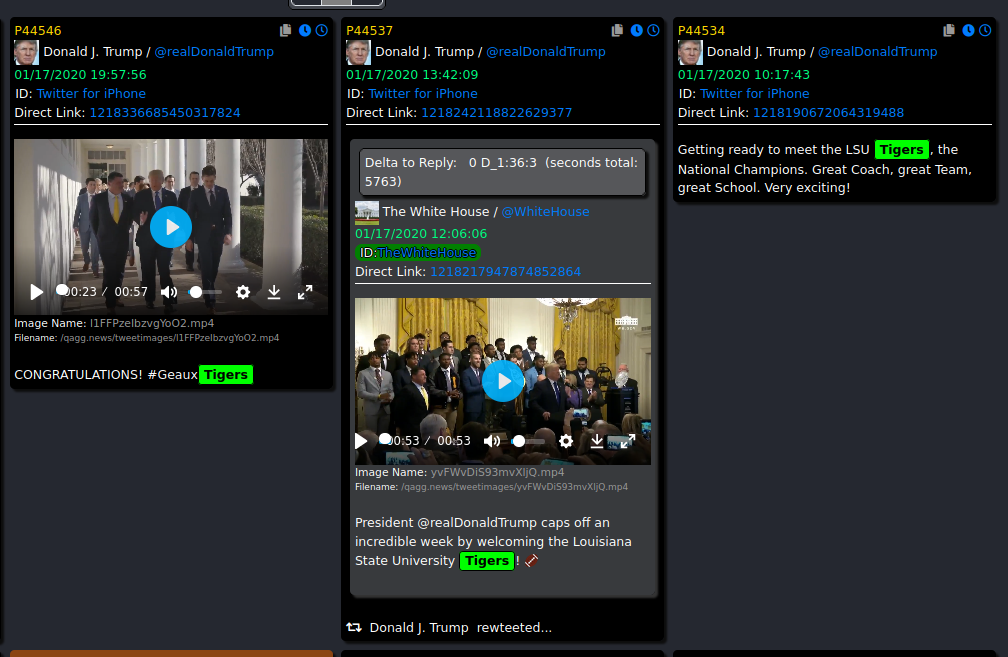The image size is (1008, 657).
Task: Mute the White House video with the speaker icon
Action: (x=492, y=441)
